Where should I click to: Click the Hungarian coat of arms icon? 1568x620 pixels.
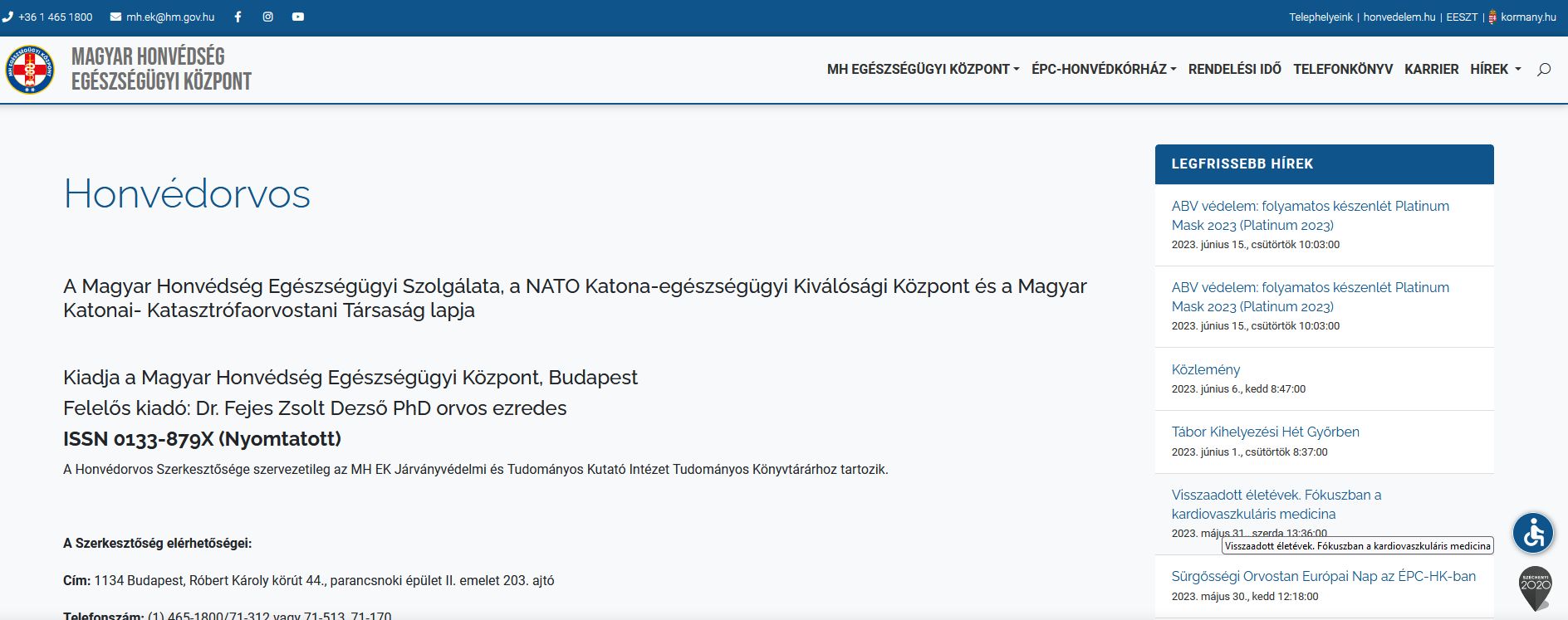1492,17
